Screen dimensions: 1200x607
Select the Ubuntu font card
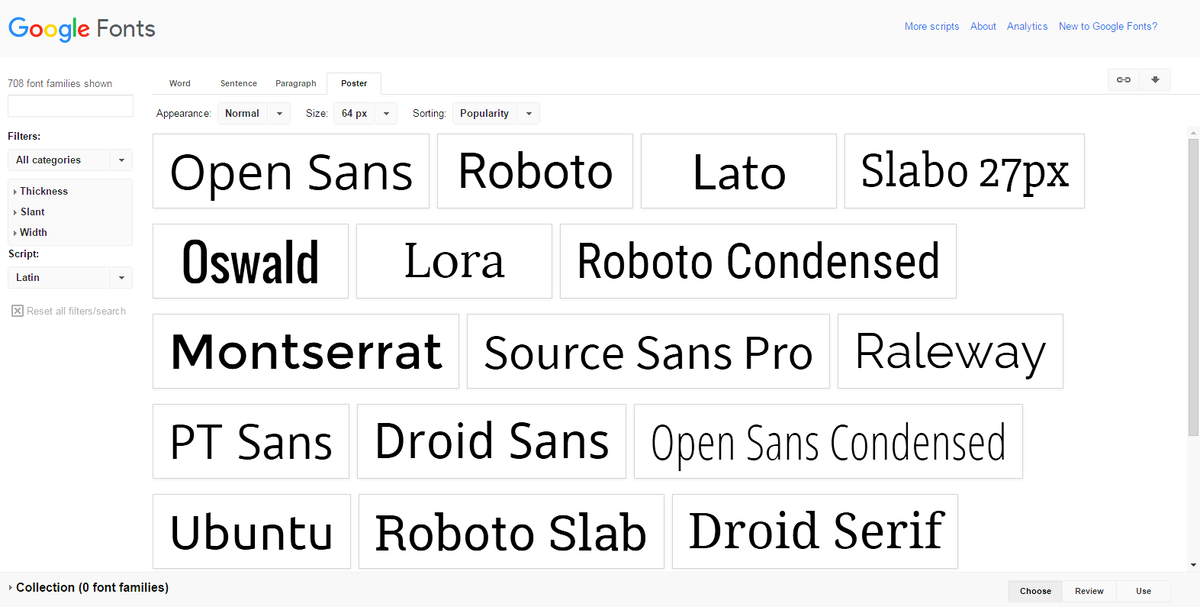tap(252, 531)
